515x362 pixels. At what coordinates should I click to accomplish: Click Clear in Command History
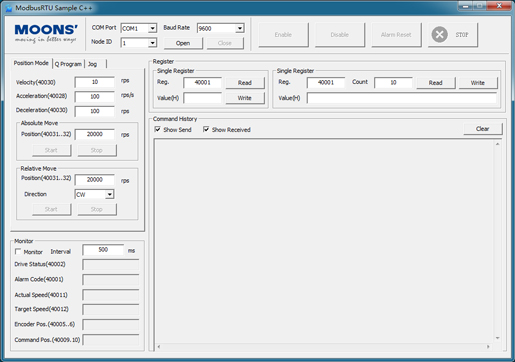click(483, 129)
